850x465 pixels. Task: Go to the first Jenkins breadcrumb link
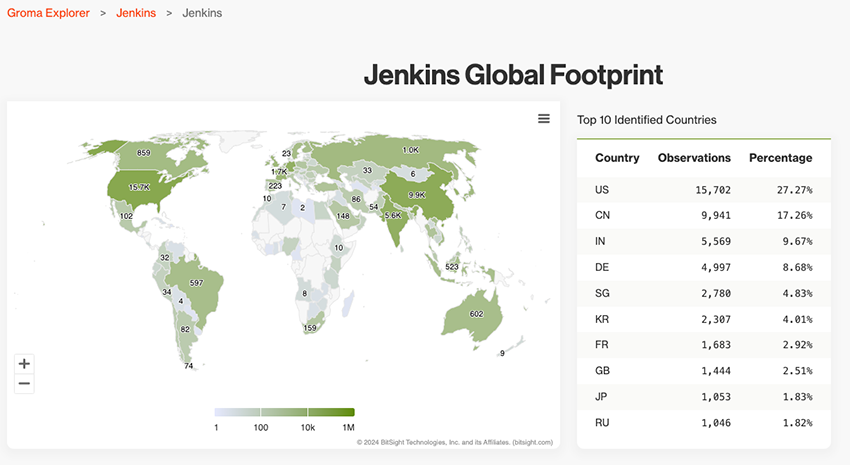click(136, 13)
